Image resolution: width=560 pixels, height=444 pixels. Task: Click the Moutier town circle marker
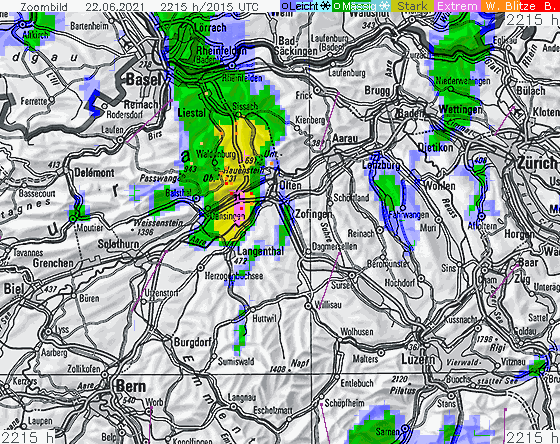(x=73, y=219)
